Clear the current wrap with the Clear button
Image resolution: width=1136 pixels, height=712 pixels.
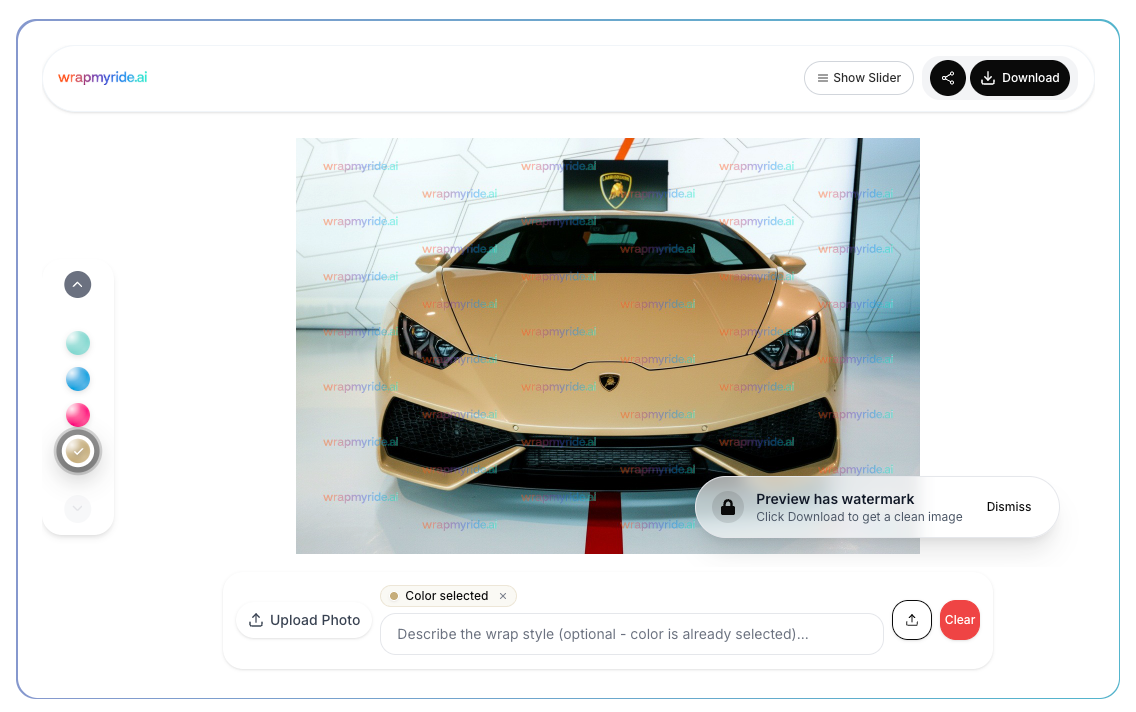(x=959, y=620)
